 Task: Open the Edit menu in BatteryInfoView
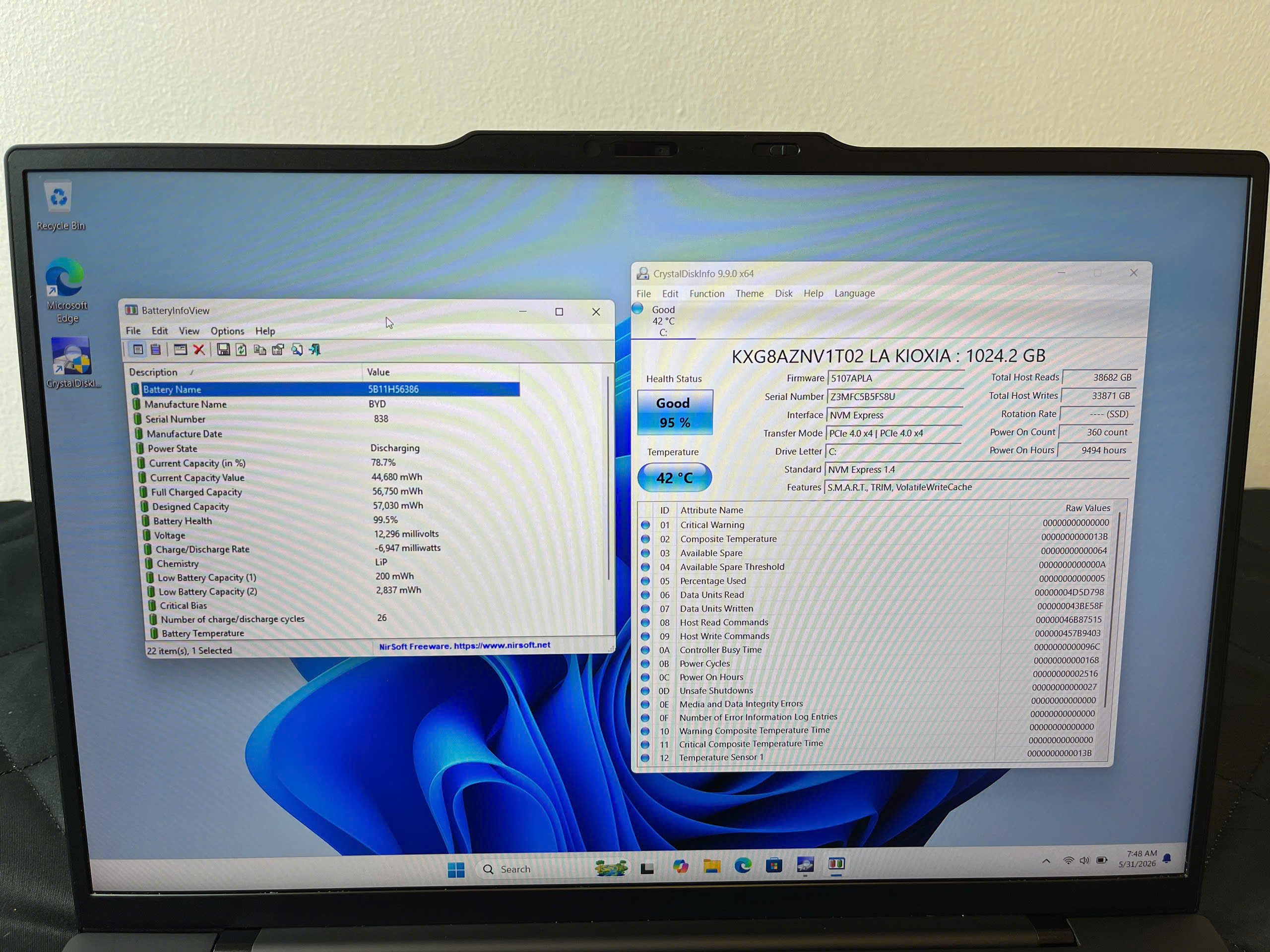[160, 331]
